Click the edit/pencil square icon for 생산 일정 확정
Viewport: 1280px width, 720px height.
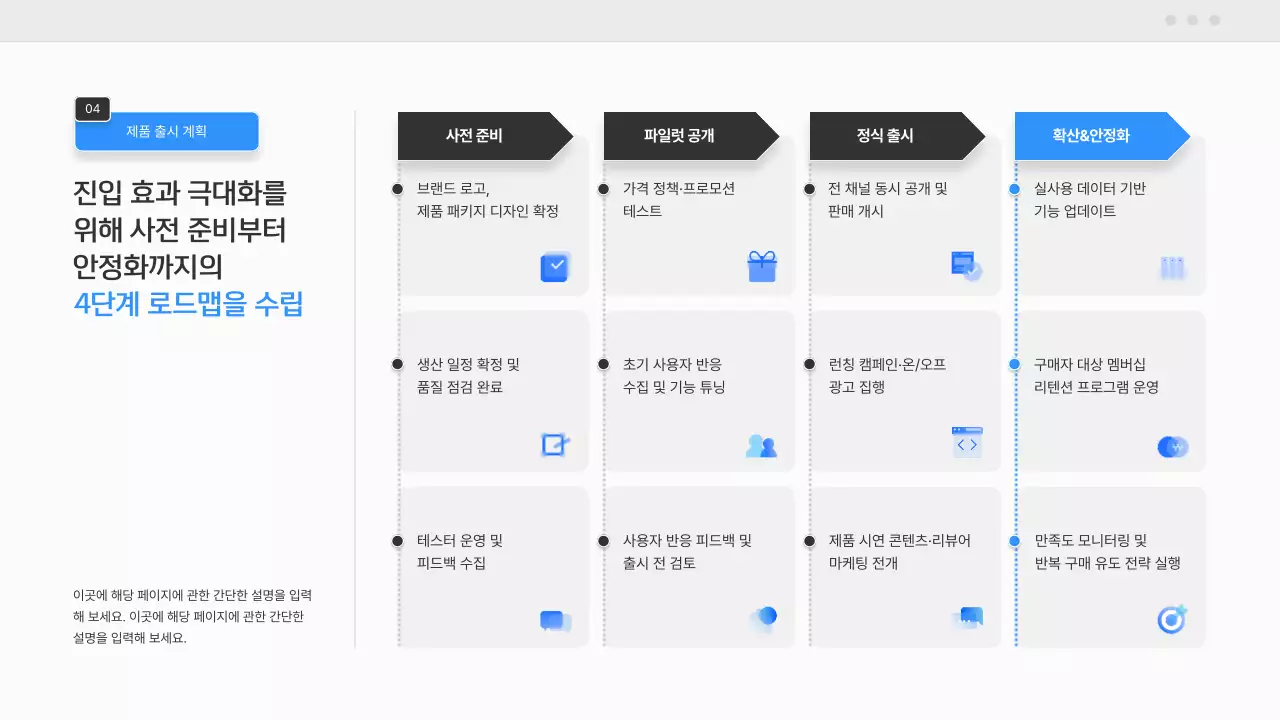(554, 443)
